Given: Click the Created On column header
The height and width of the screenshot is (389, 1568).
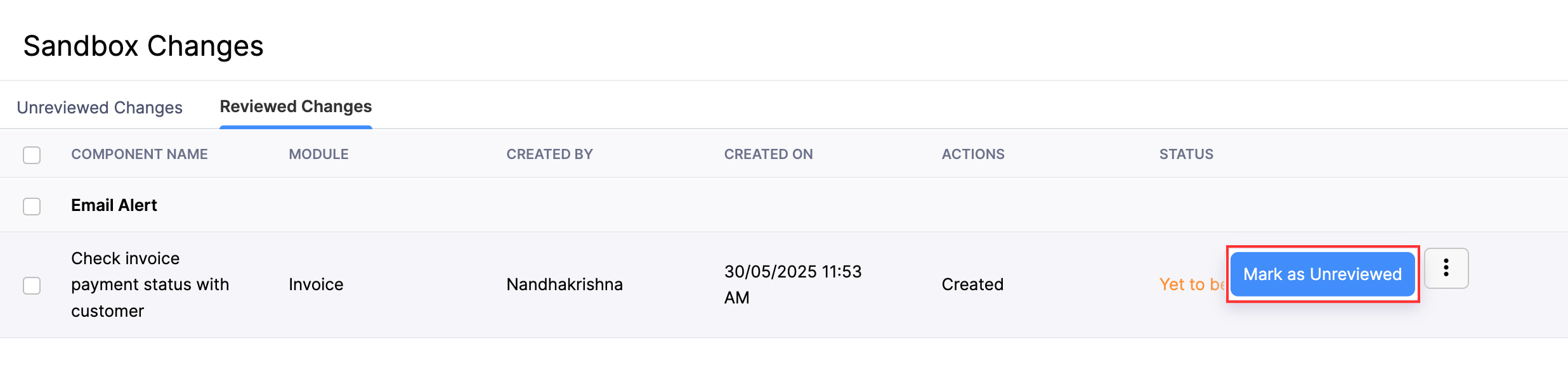Looking at the screenshot, I should pyautogui.click(x=768, y=155).
